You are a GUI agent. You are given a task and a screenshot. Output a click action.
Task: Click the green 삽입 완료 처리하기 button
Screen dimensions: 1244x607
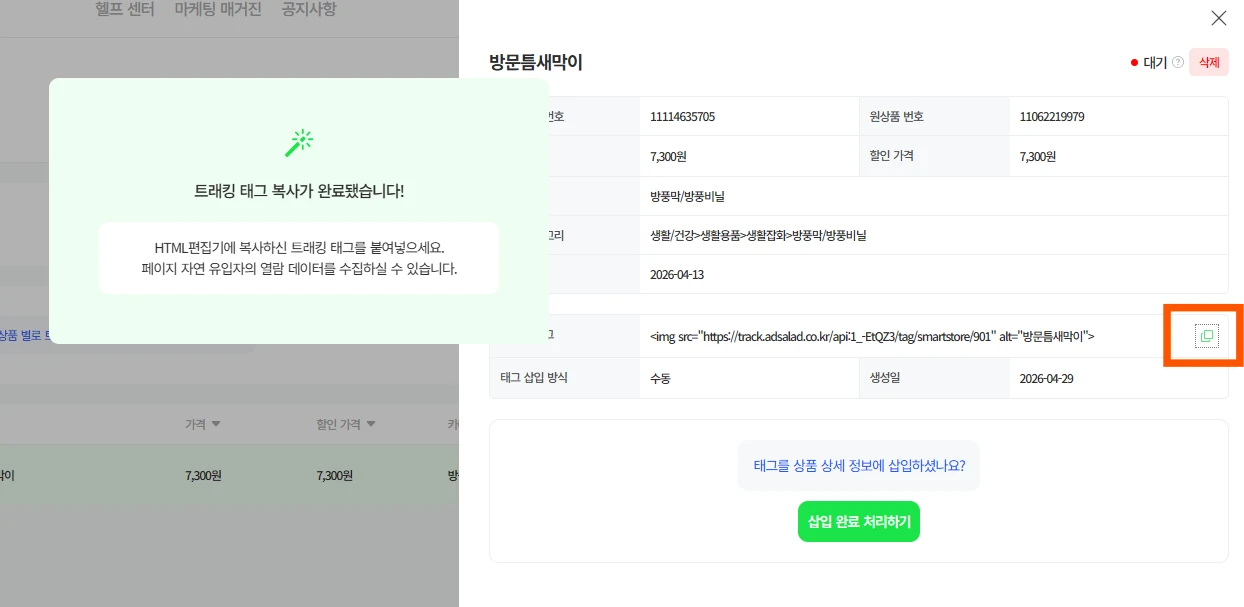click(858, 522)
